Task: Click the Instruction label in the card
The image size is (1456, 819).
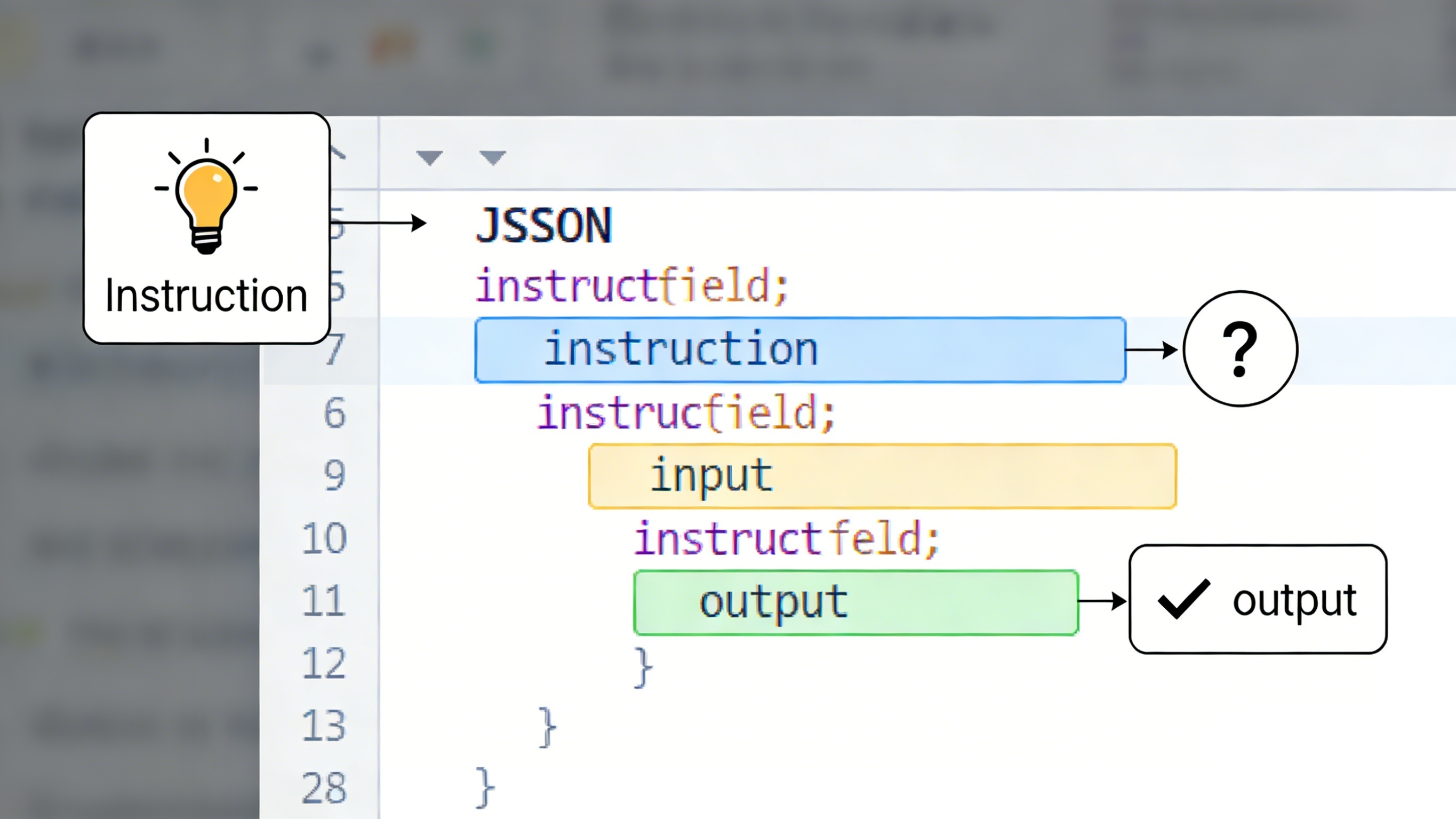Action: (x=206, y=296)
